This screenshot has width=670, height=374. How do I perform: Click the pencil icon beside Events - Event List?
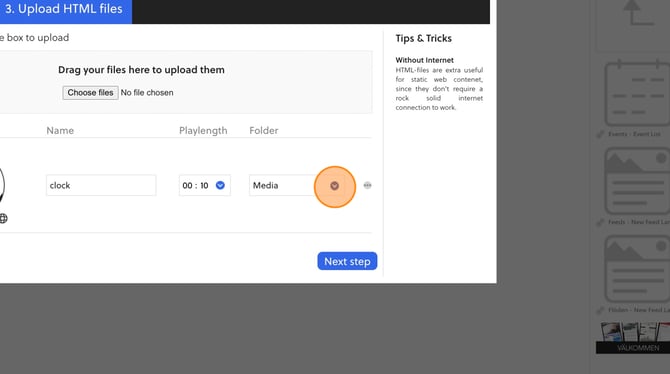coord(600,134)
